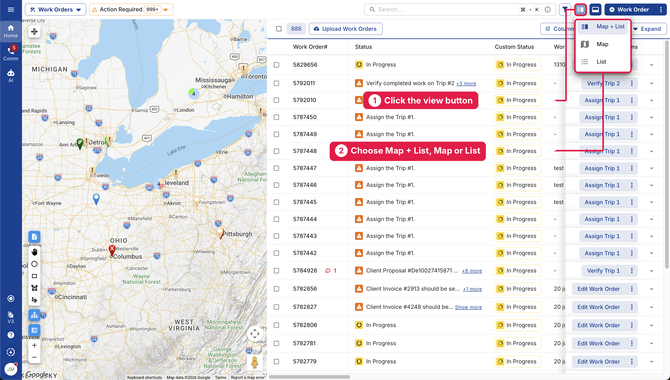The width and height of the screenshot is (670, 380).
Task: Check the box for work order 5787447
Action: click(x=276, y=168)
